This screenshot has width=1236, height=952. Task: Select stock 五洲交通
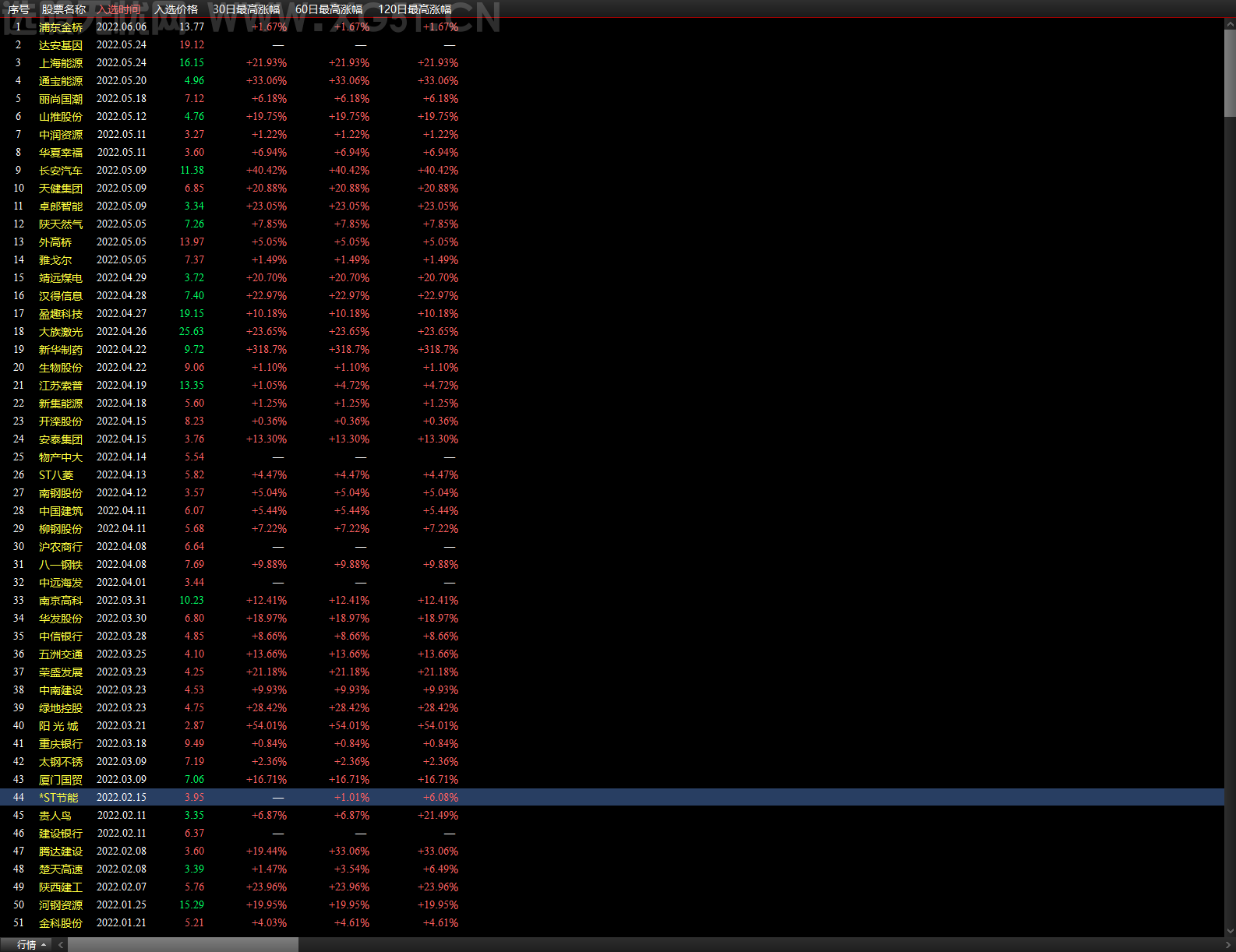61,654
